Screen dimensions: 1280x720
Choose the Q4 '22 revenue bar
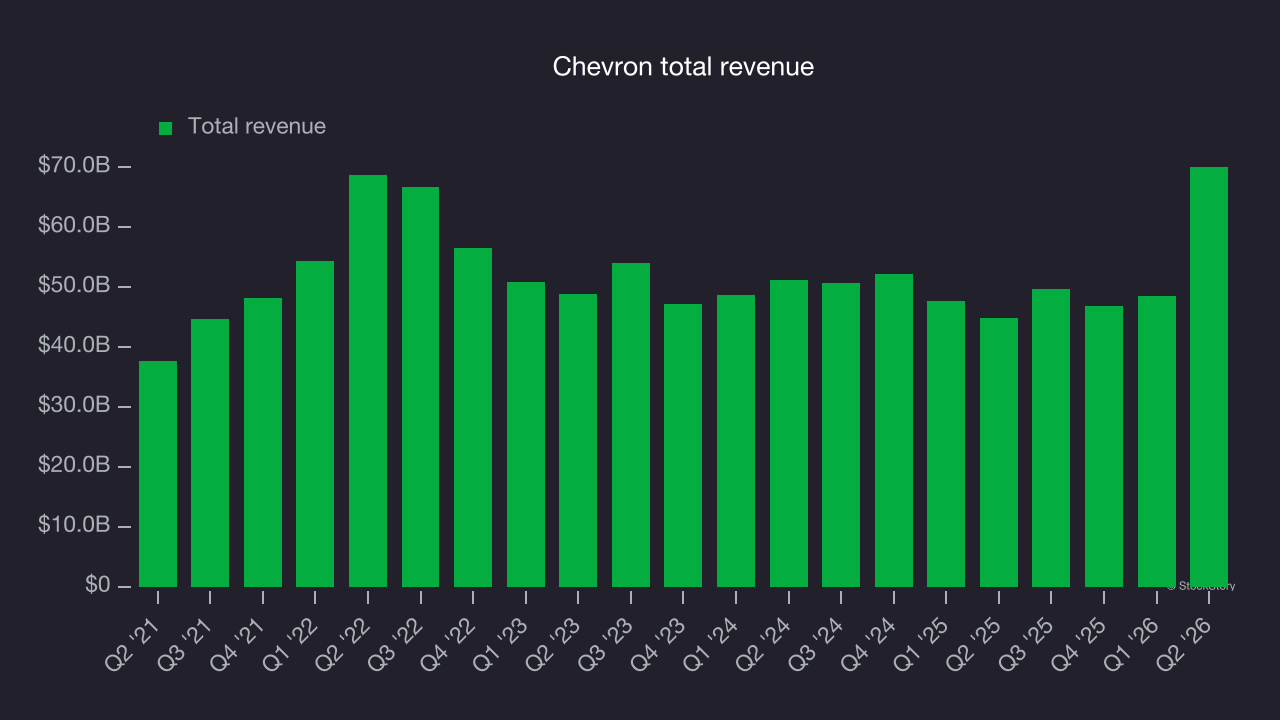pyautogui.click(x=473, y=418)
